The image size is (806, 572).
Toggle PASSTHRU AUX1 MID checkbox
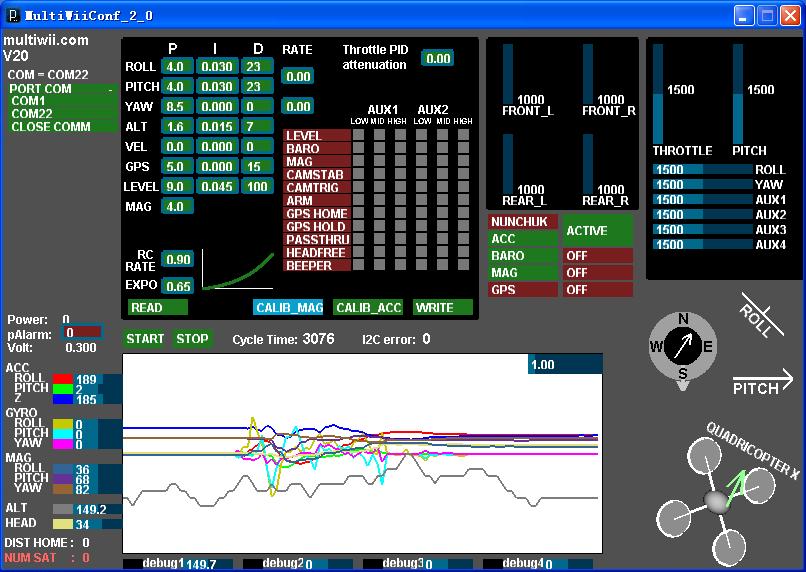click(379, 239)
